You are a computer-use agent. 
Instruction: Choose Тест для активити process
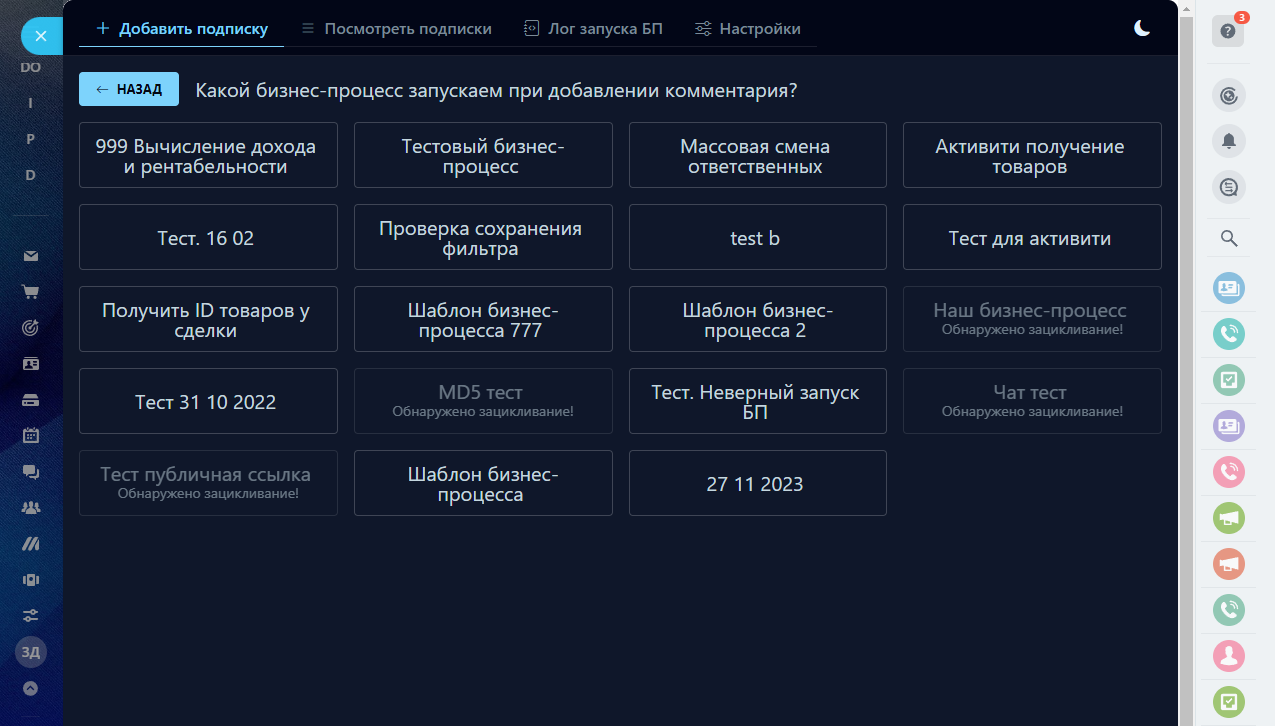click(1032, 237)
